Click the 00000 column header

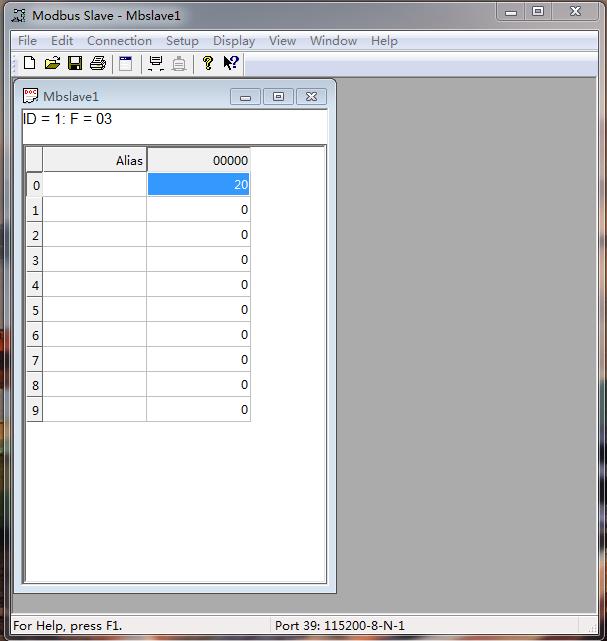pos(198,160)
